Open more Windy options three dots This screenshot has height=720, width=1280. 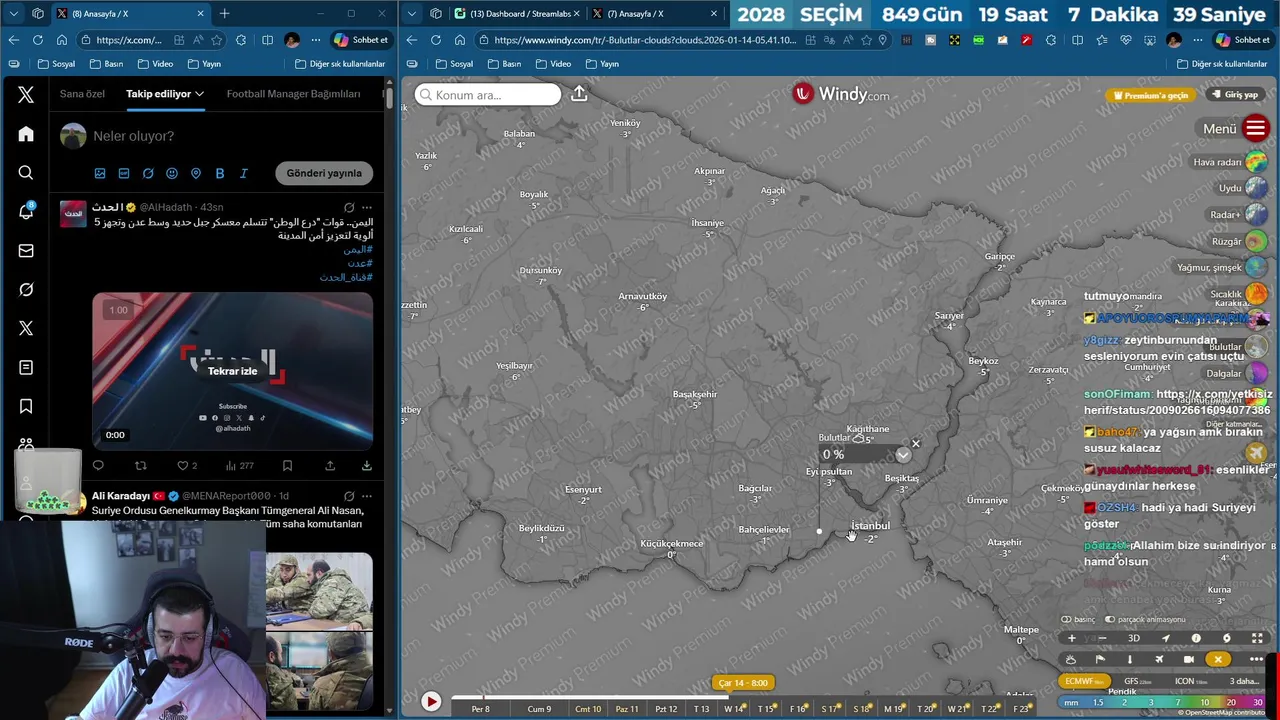(1256, 659)
